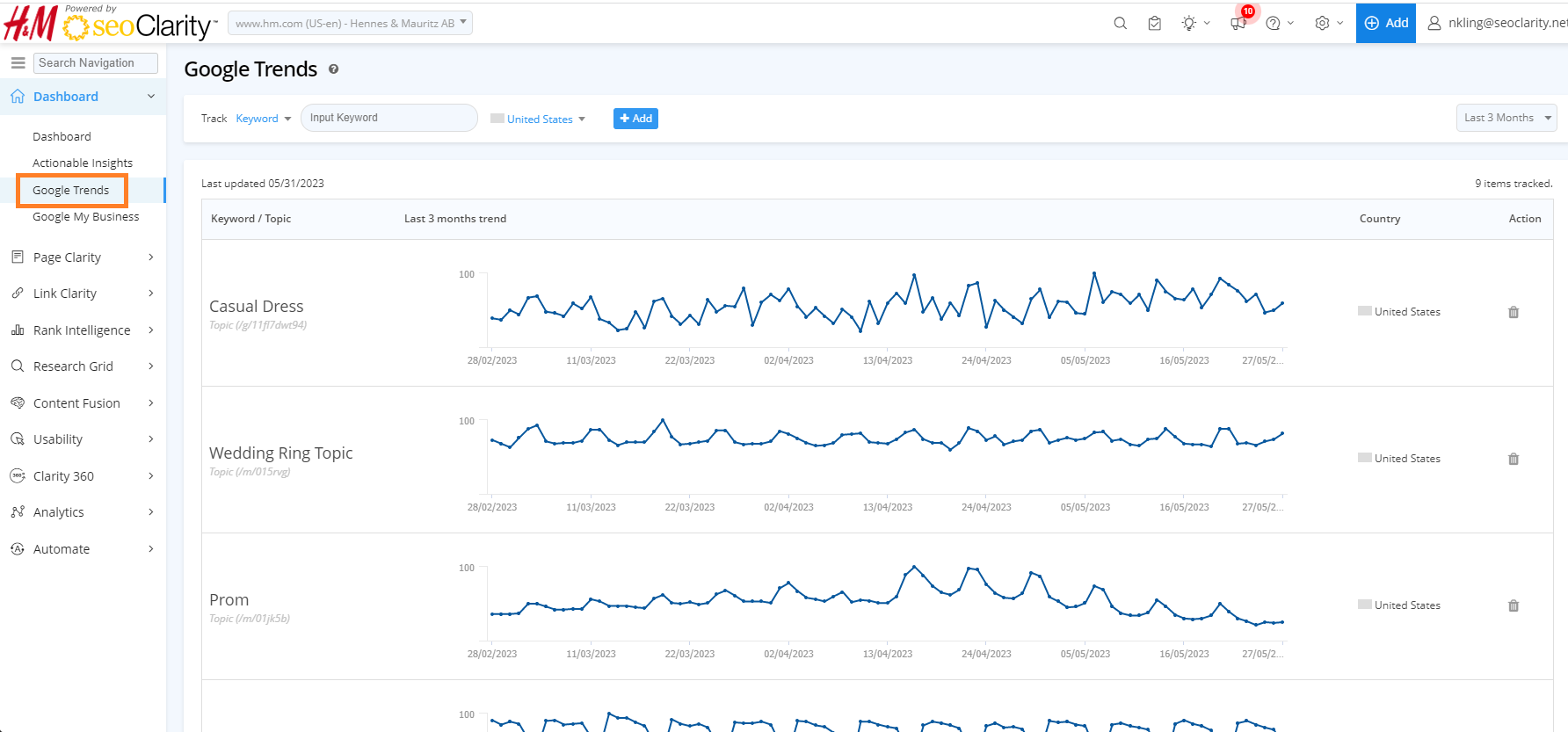The height and width of the screenshot is (732, 1568).
Task: Open the Last 3 Months date range dropdown
Action: click(x=1506, y=118)
